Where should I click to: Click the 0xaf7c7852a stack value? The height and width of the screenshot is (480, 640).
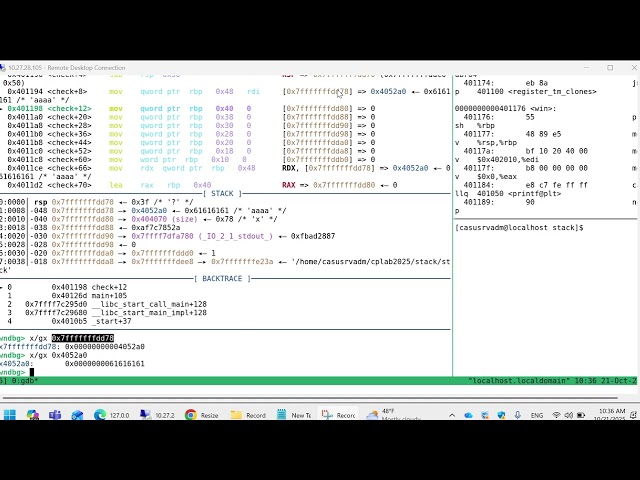pos(156,227)
